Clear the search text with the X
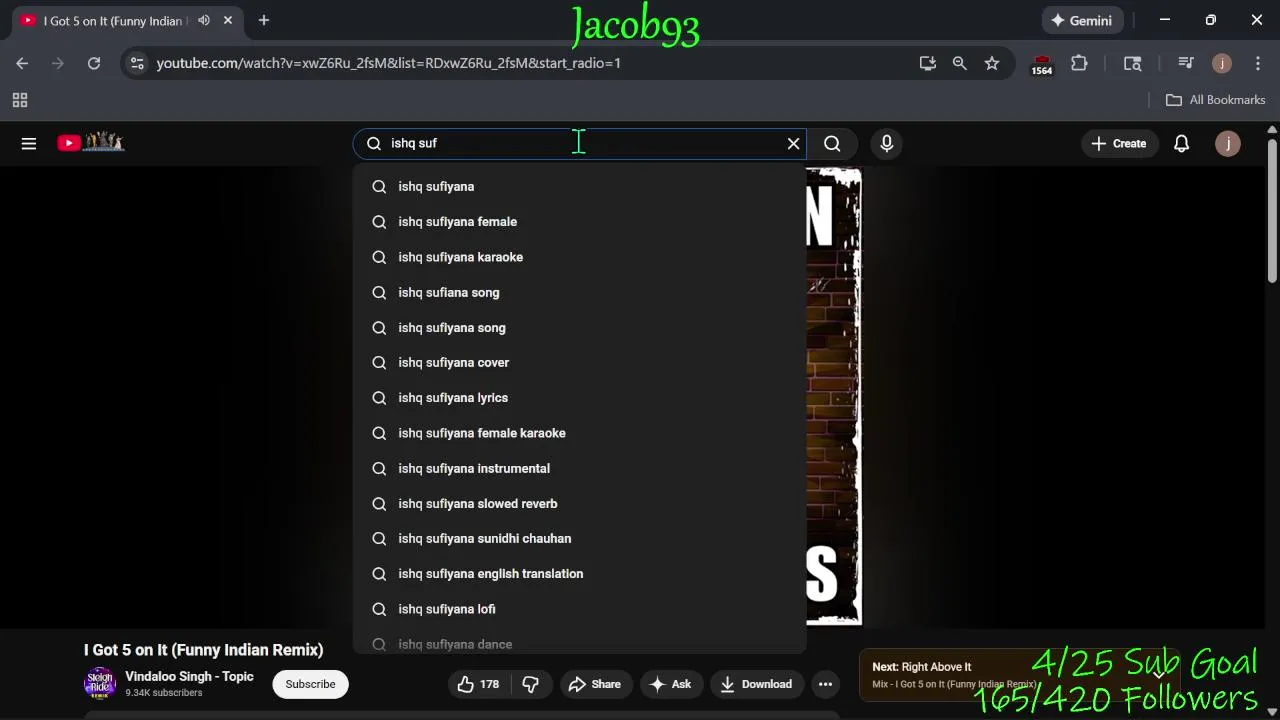 793,143
